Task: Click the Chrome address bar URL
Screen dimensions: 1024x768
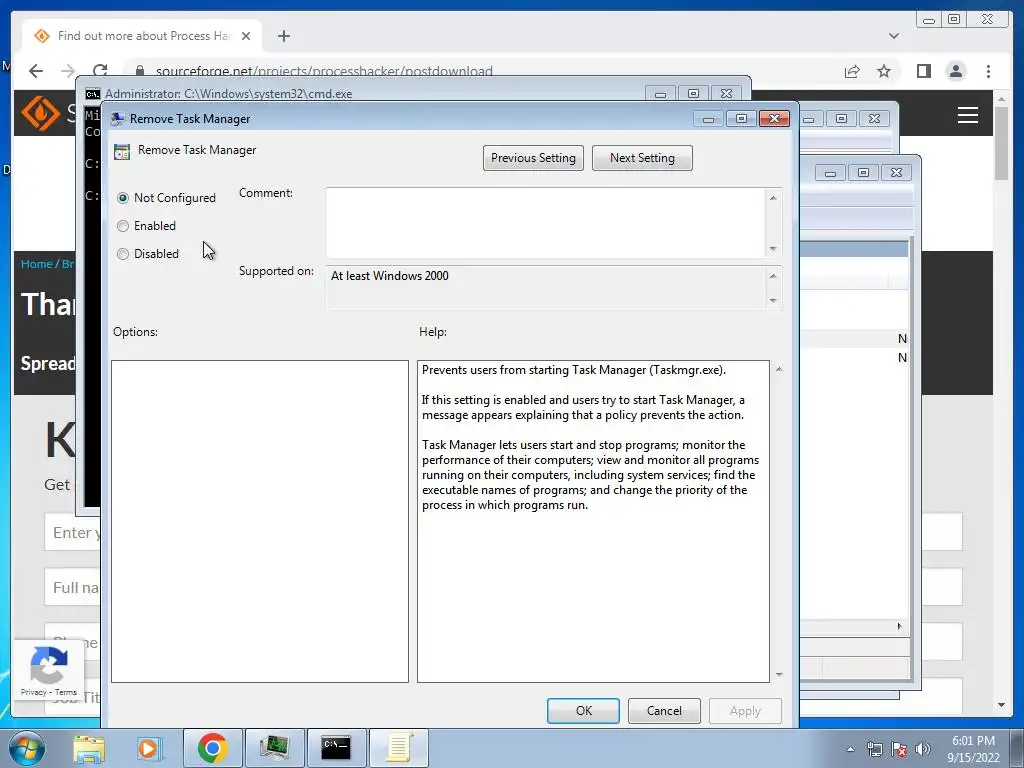Action: tap(324, 71)
